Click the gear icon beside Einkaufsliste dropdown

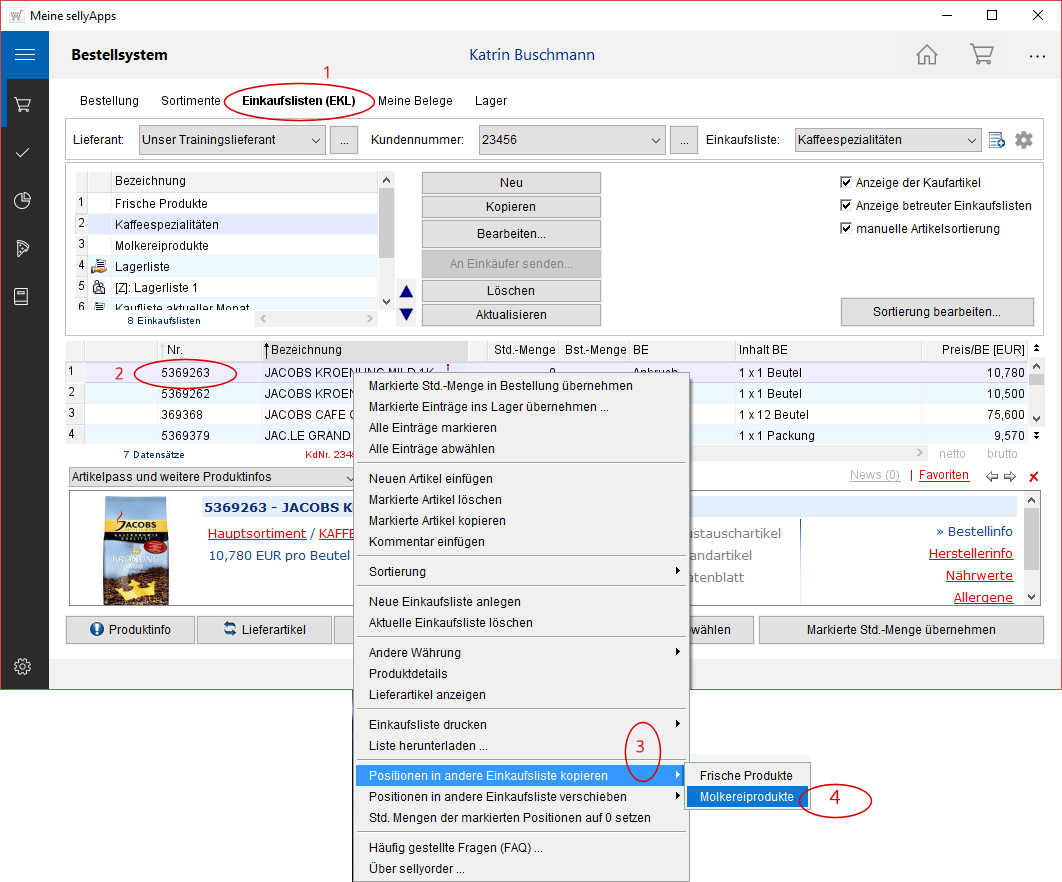pyautogui.click(x=1023, y=140)
